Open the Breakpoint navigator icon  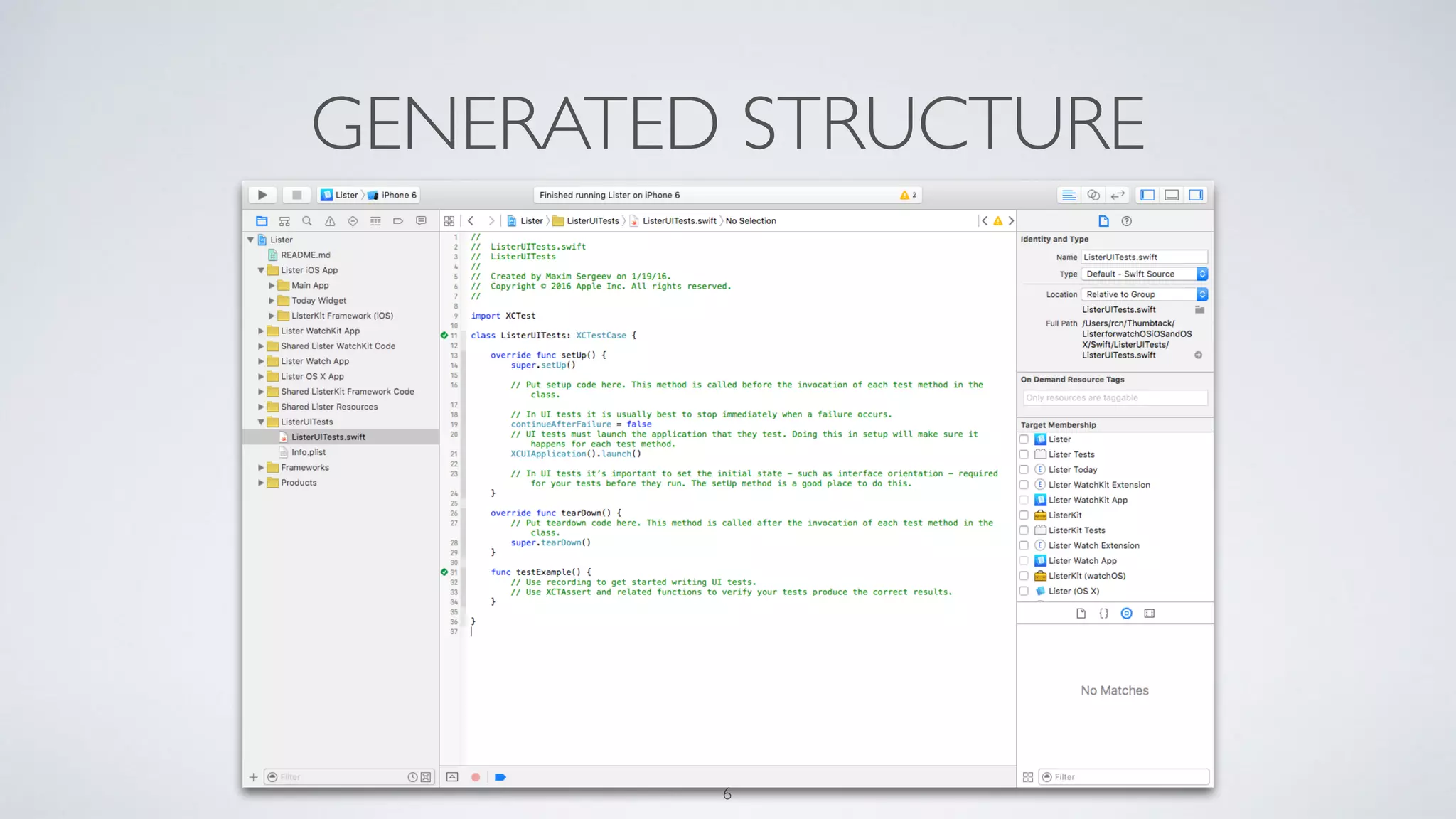(x=398, y=221)
